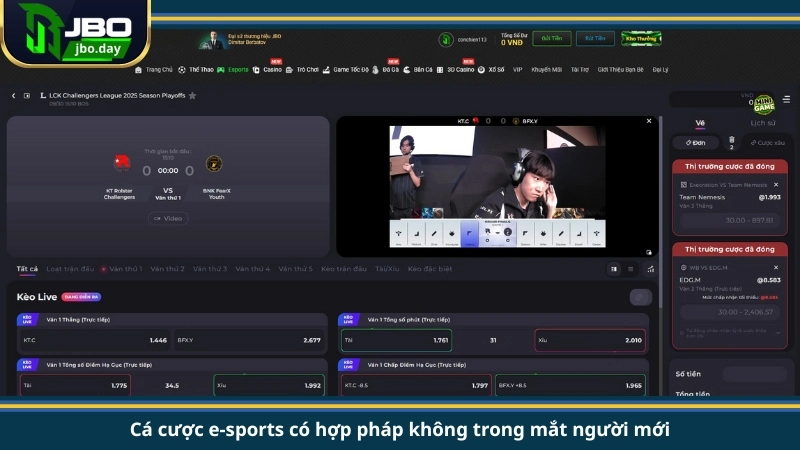Image resolution: width=800 pixels, height=450 pixels.
Task: Favorite the LCK Challengers League star
Action: [192, 95]
